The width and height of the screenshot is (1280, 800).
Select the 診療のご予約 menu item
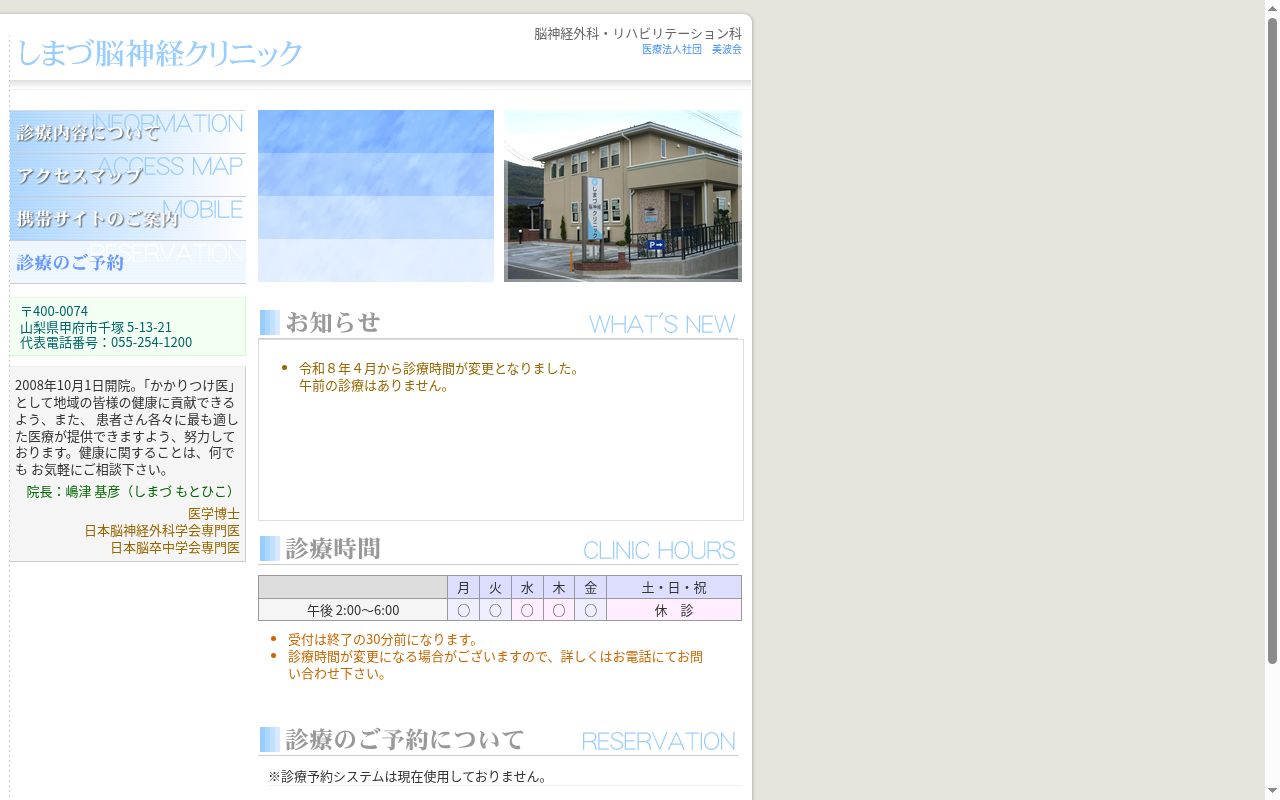127,262
